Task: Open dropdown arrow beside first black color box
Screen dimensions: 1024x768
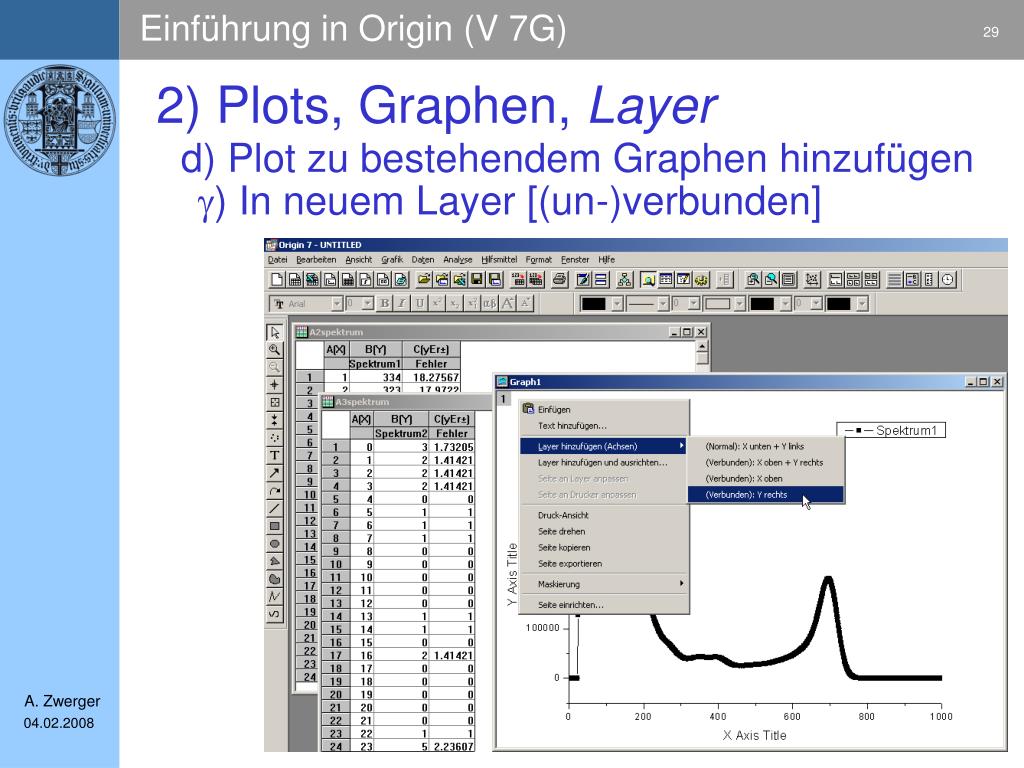Action: tap(617, 304)
